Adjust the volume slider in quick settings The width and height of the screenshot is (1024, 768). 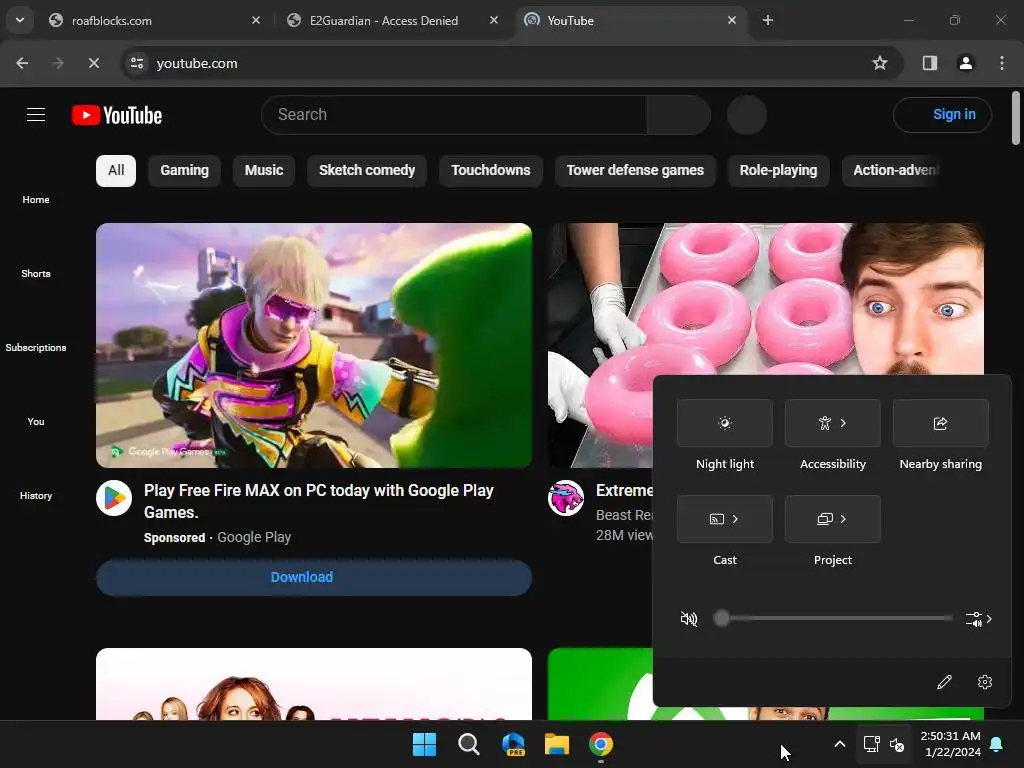click(833, 618)
